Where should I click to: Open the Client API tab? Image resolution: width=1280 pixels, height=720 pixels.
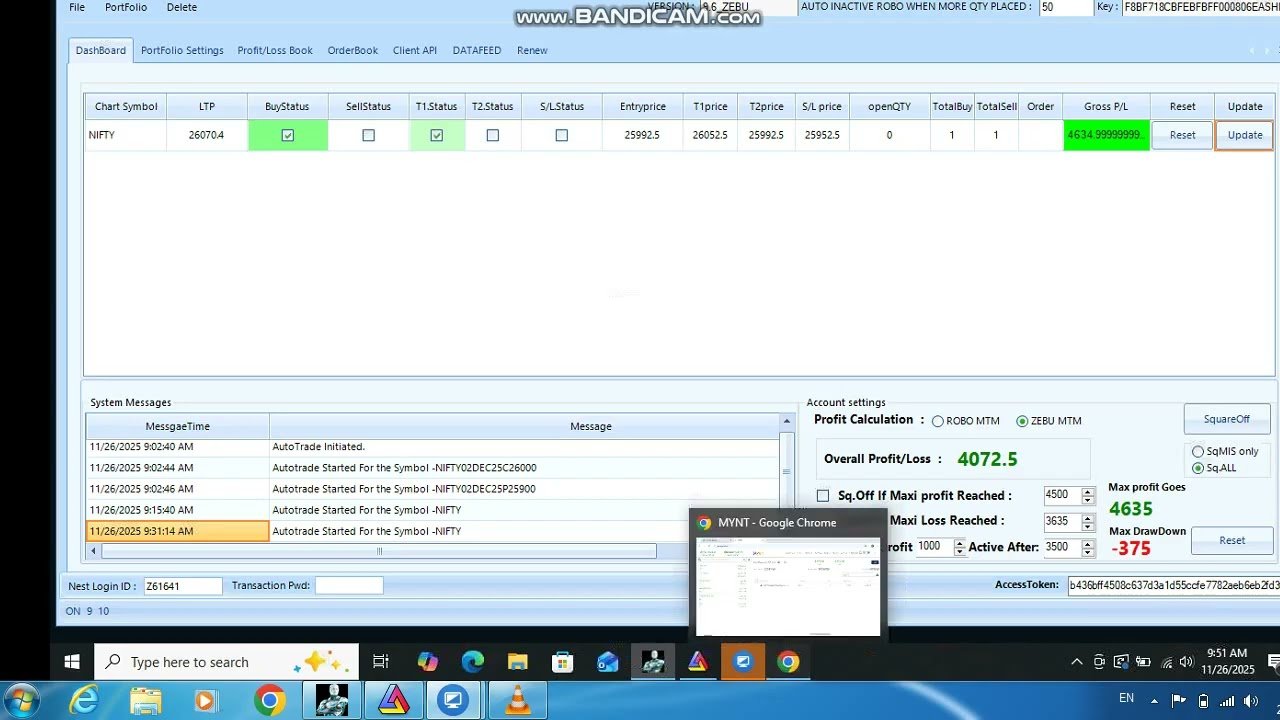click(x=415, y=50)
